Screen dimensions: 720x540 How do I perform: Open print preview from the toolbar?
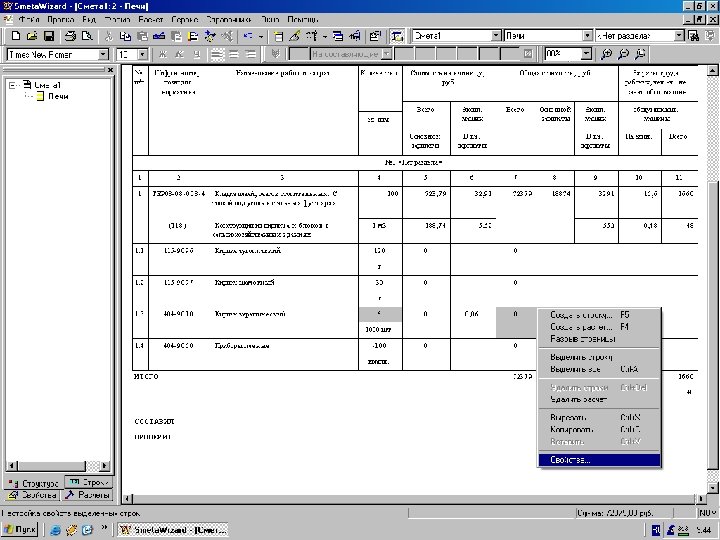pyautogui.click(x=87, y=36)
